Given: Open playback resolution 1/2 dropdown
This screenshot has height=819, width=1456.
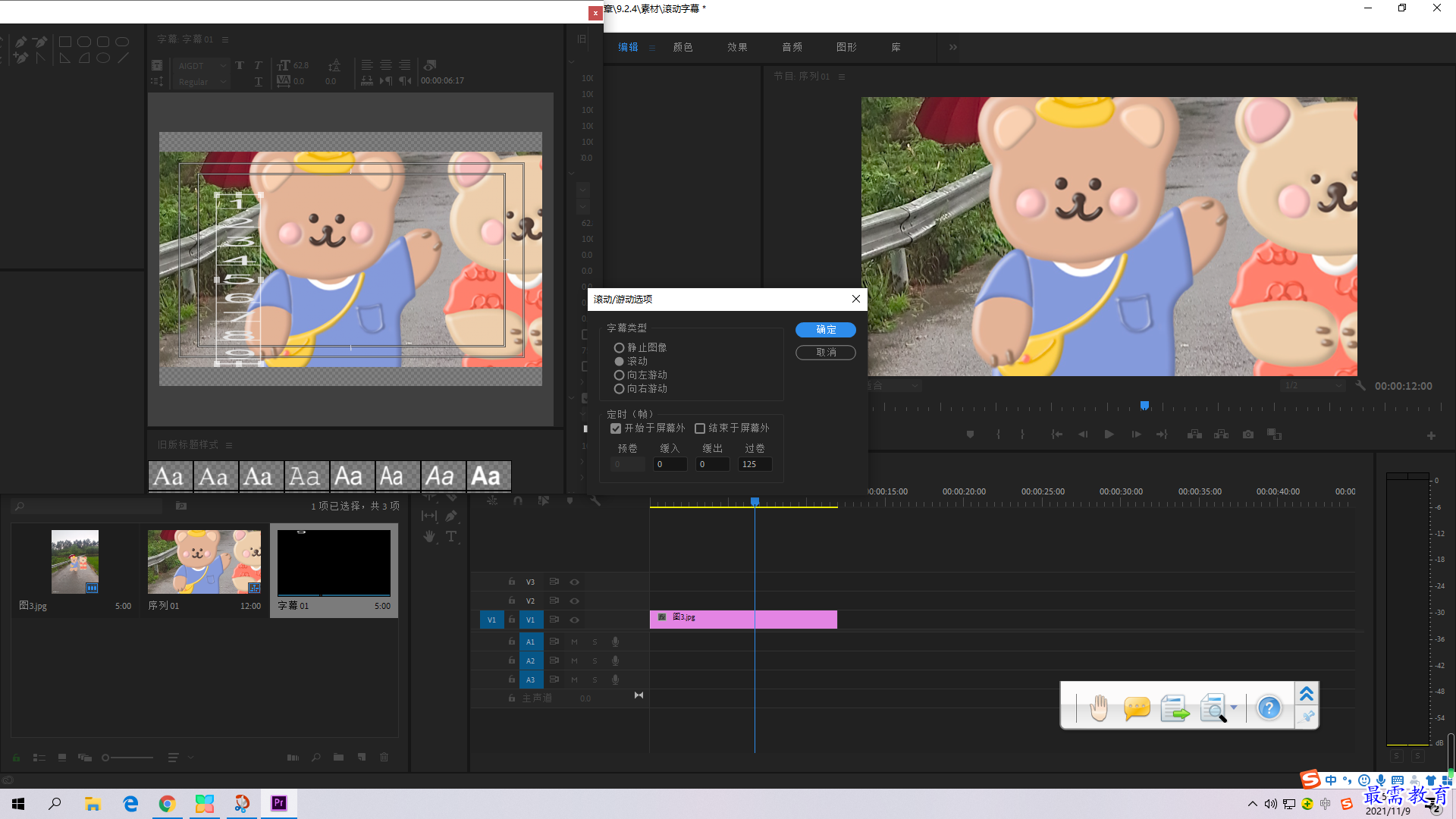Looking at the screenshot, I should 1313,385.
